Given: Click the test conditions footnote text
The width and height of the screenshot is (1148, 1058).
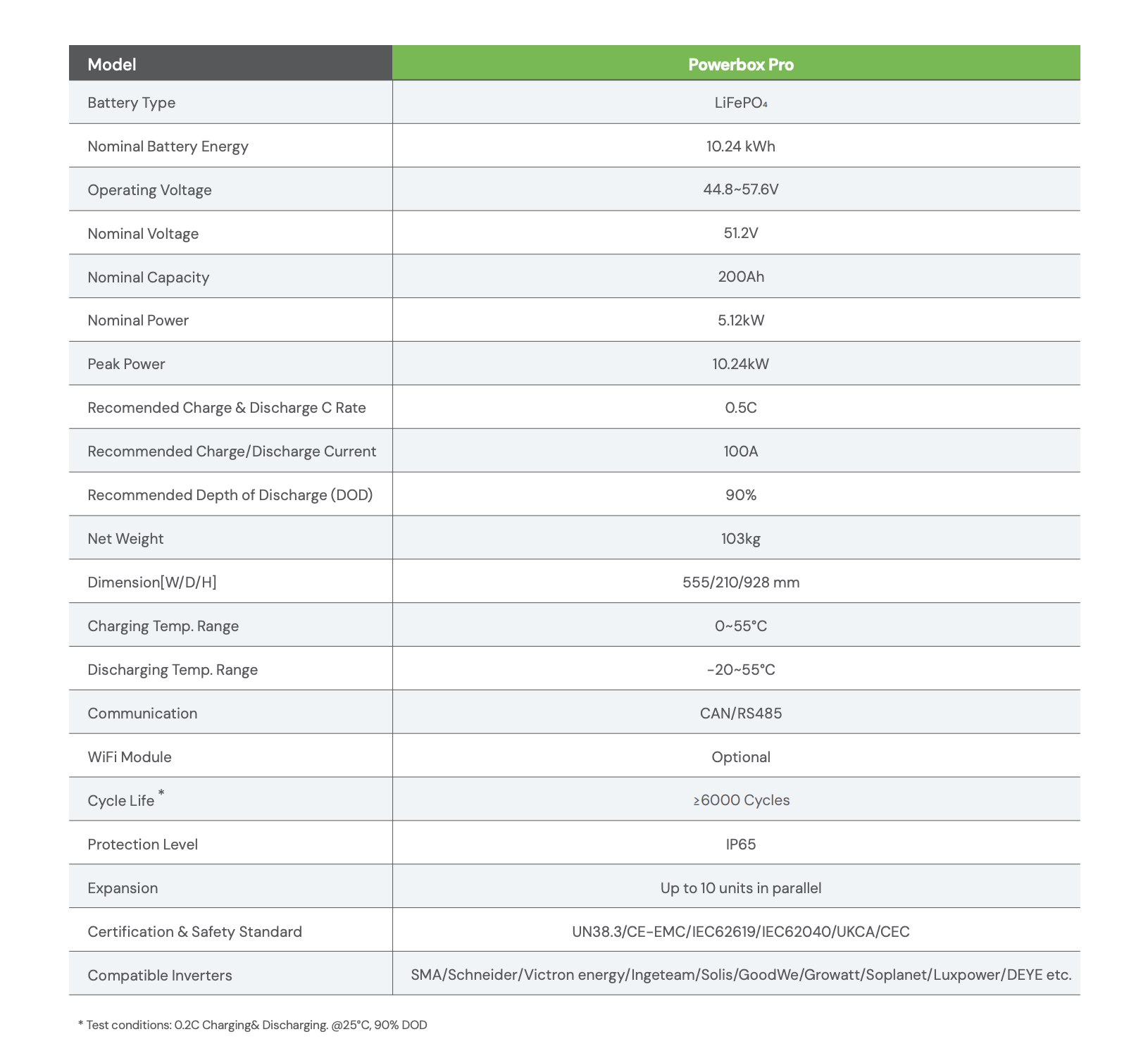Looking at the screenshot, I should [252, 1025].
